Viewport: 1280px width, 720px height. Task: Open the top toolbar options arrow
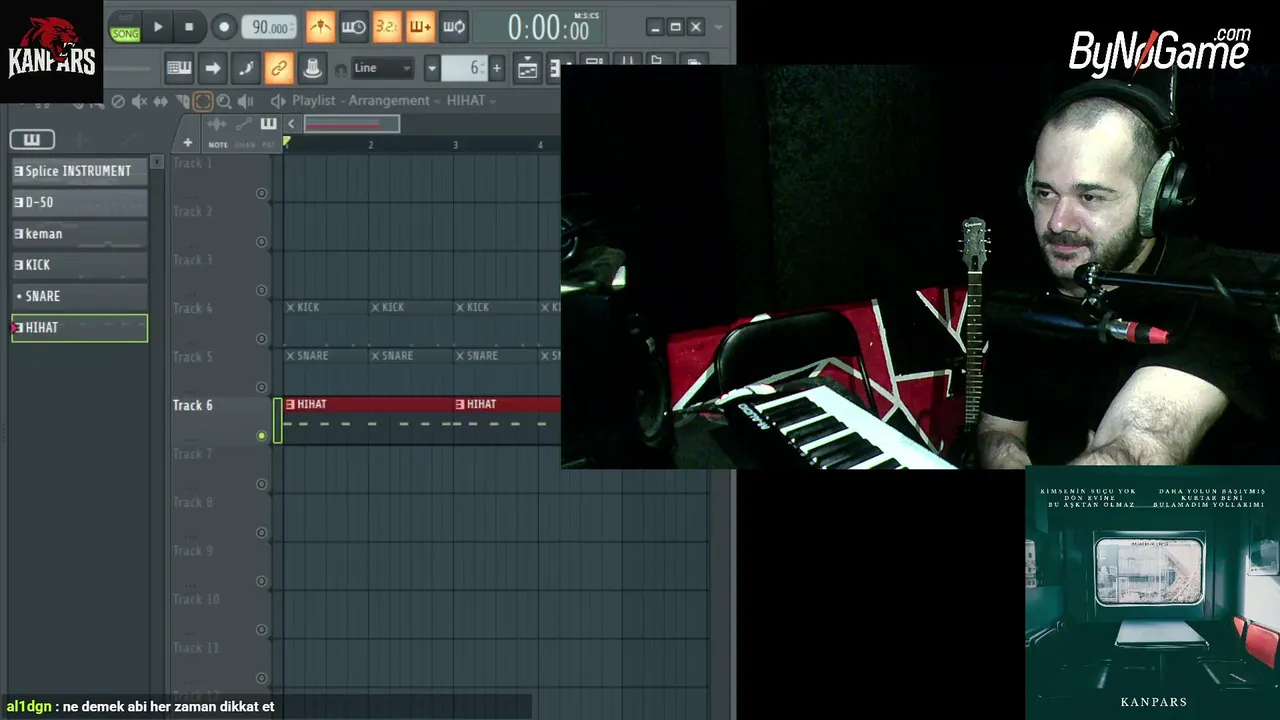click(x=718, y=27)
